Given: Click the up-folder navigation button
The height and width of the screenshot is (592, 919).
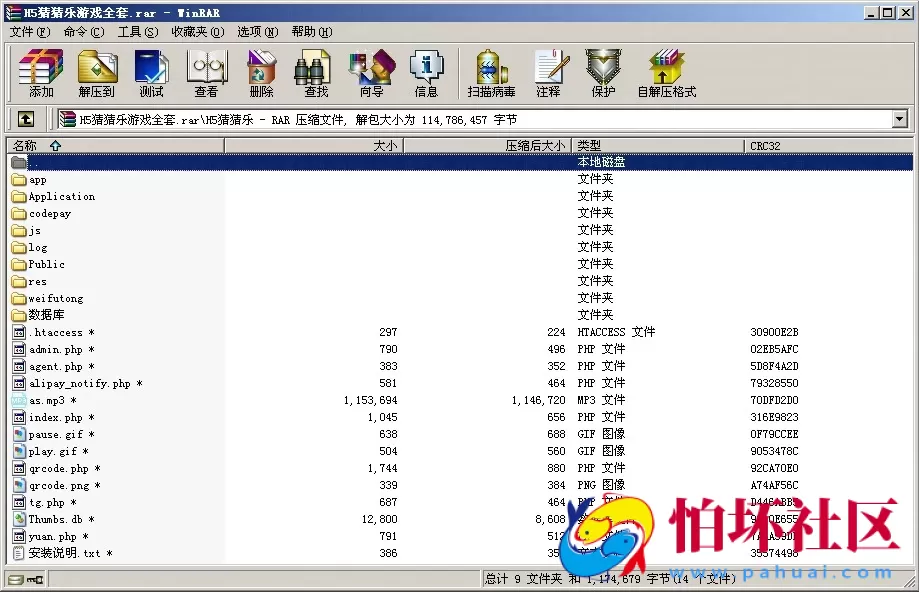Looking at the screenshot, I should [x=25, y=118].
